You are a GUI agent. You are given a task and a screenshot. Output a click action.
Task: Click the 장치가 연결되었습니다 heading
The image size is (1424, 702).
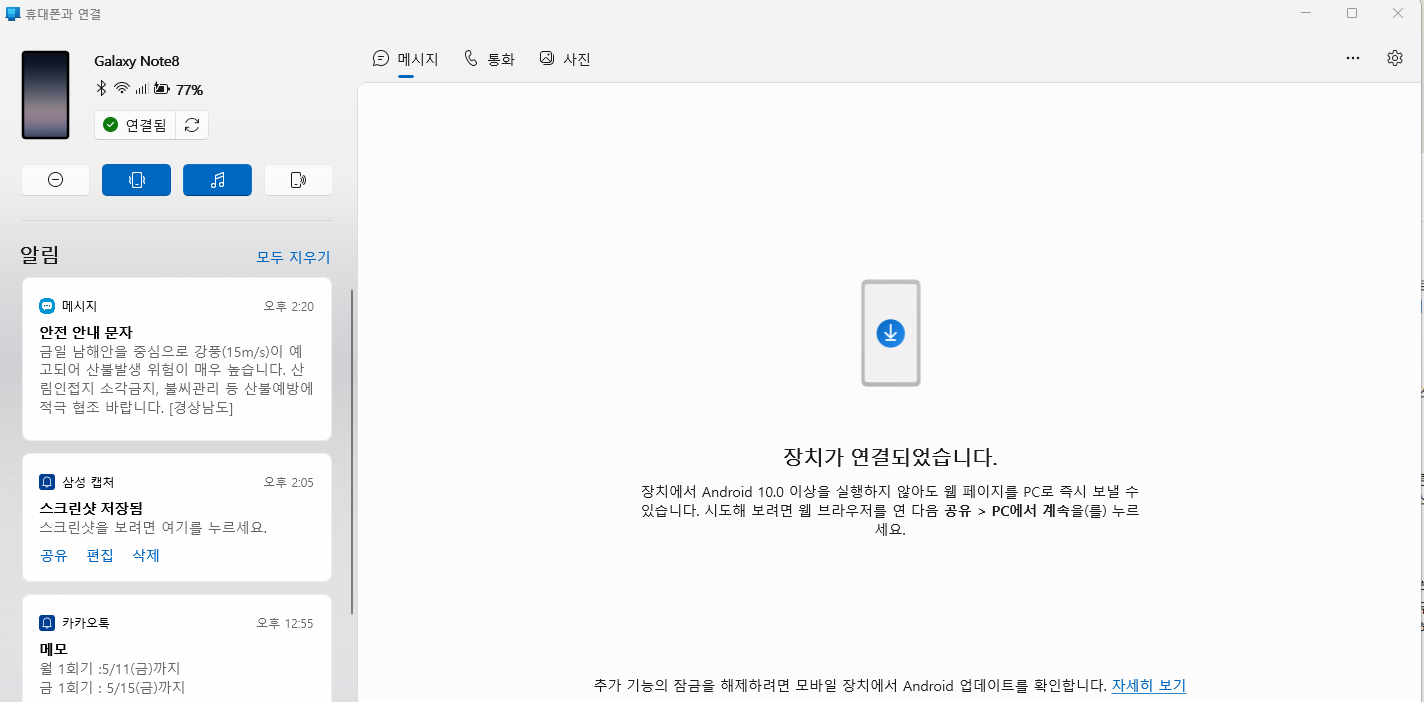click(890, 458)
